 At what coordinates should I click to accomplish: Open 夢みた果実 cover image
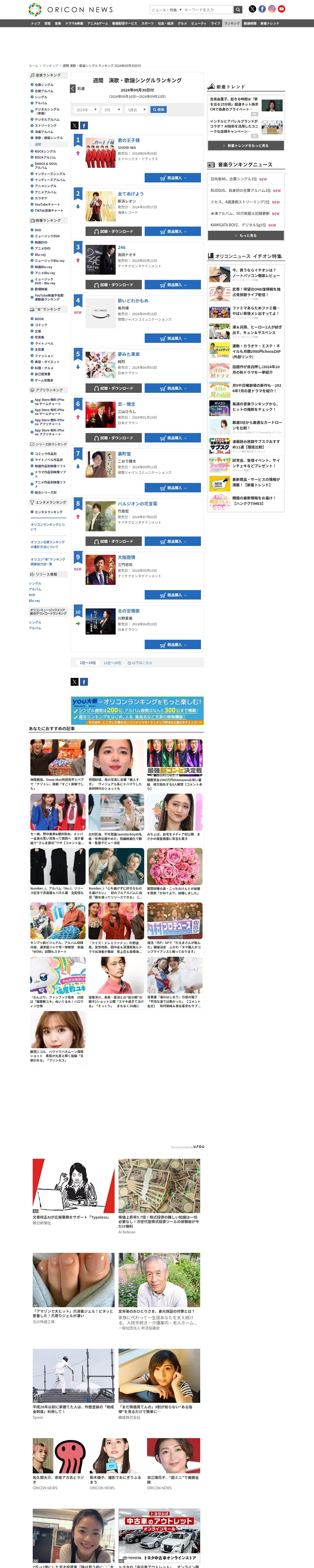point(100,365)
